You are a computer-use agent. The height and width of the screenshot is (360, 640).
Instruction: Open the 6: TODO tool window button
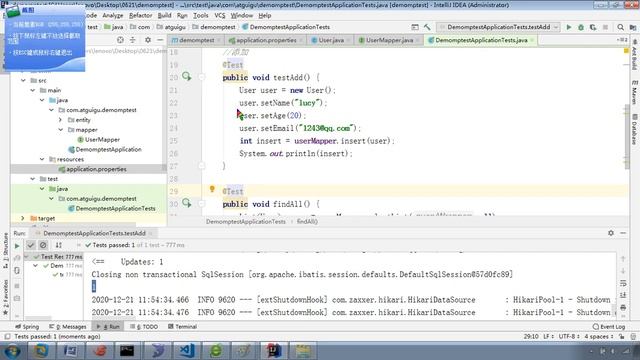pos(144,327)
